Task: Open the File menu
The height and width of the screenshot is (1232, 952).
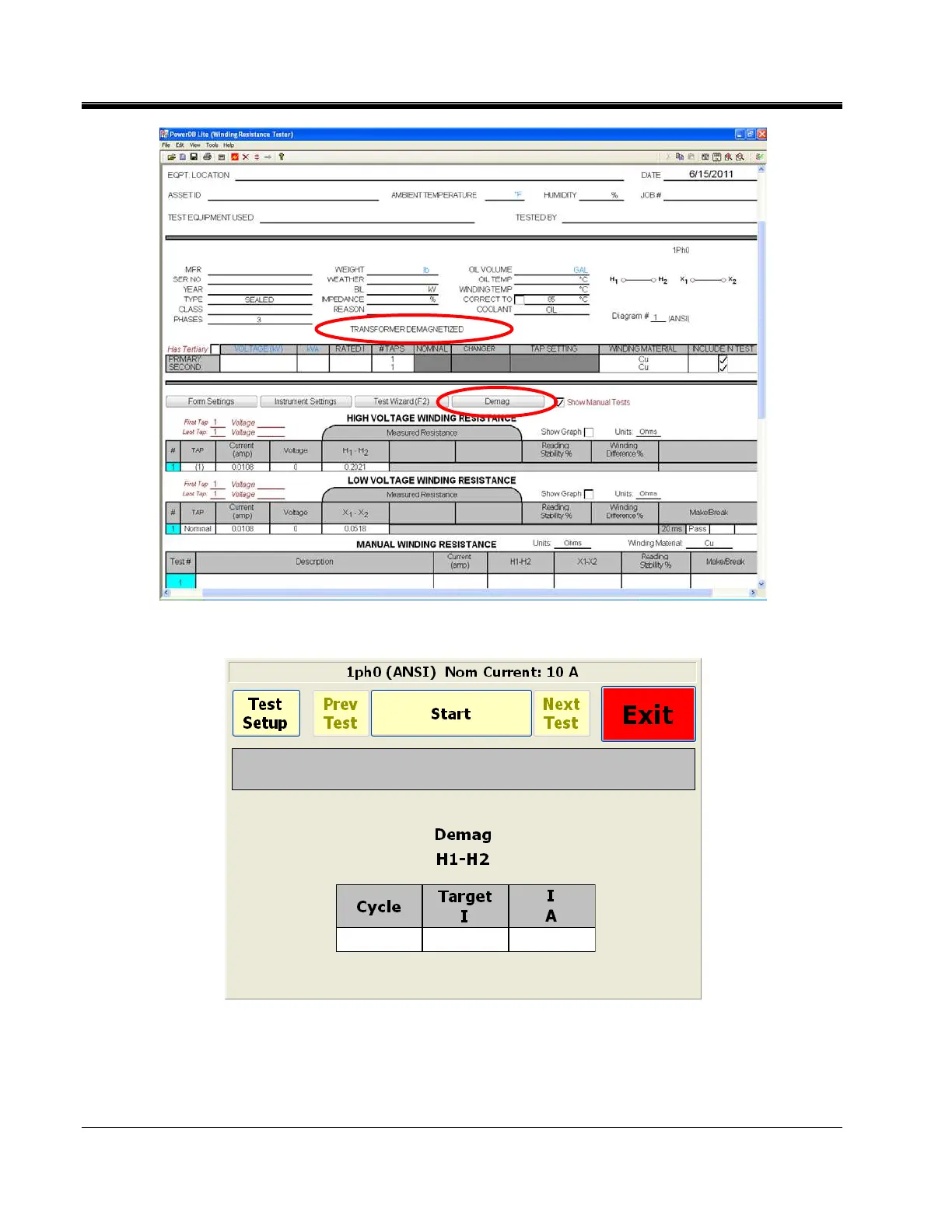Action: (166, 145)
